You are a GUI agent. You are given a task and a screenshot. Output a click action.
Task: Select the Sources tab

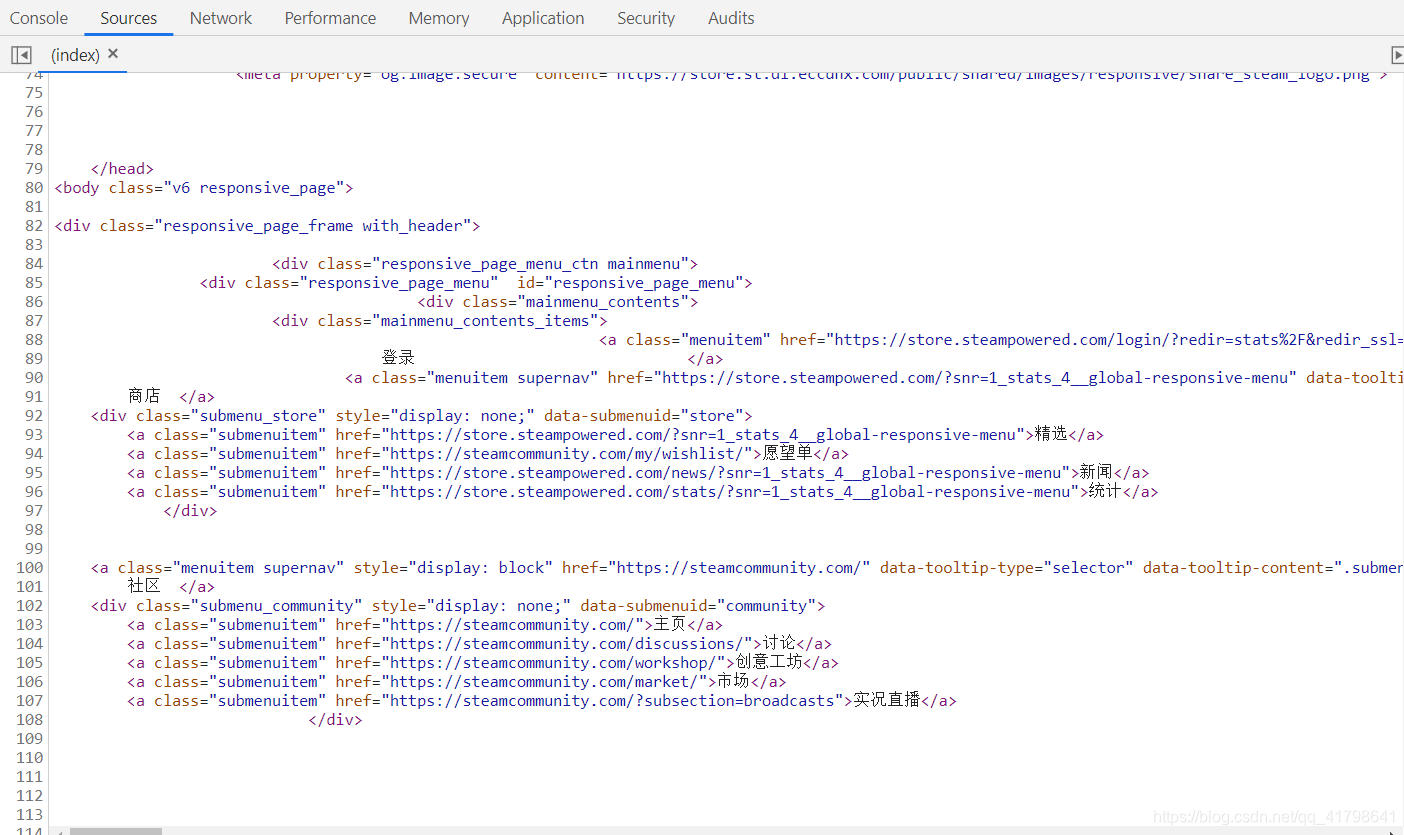click(x=128, y=18)
